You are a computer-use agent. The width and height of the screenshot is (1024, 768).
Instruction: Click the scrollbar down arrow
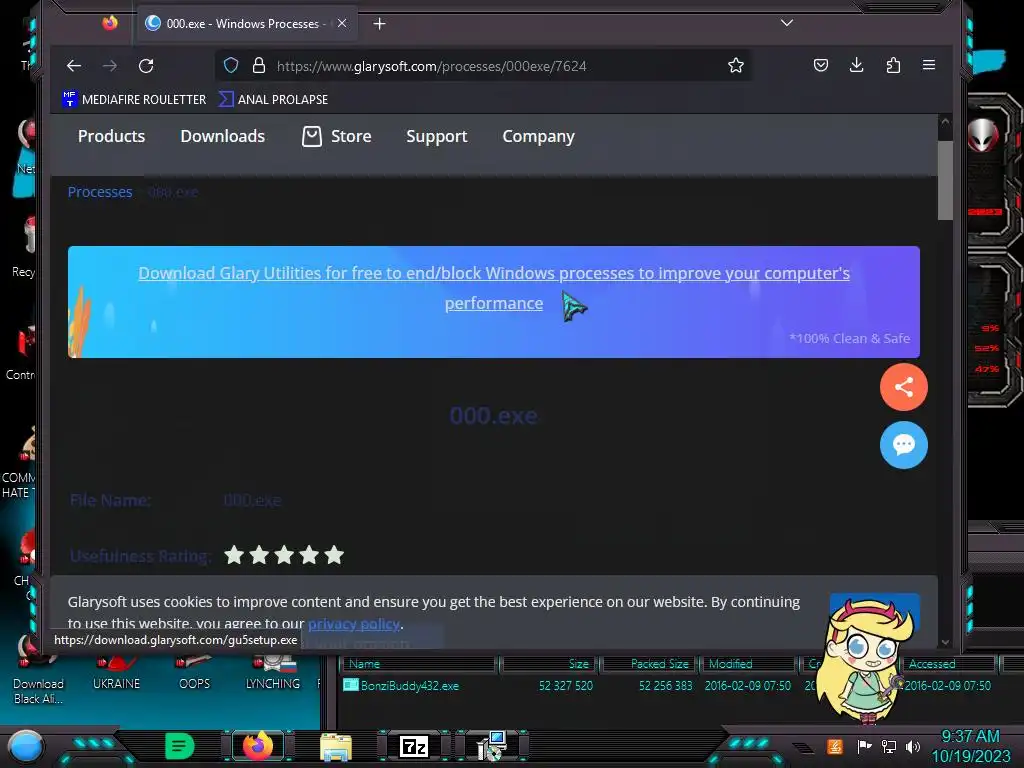[944, 643]
